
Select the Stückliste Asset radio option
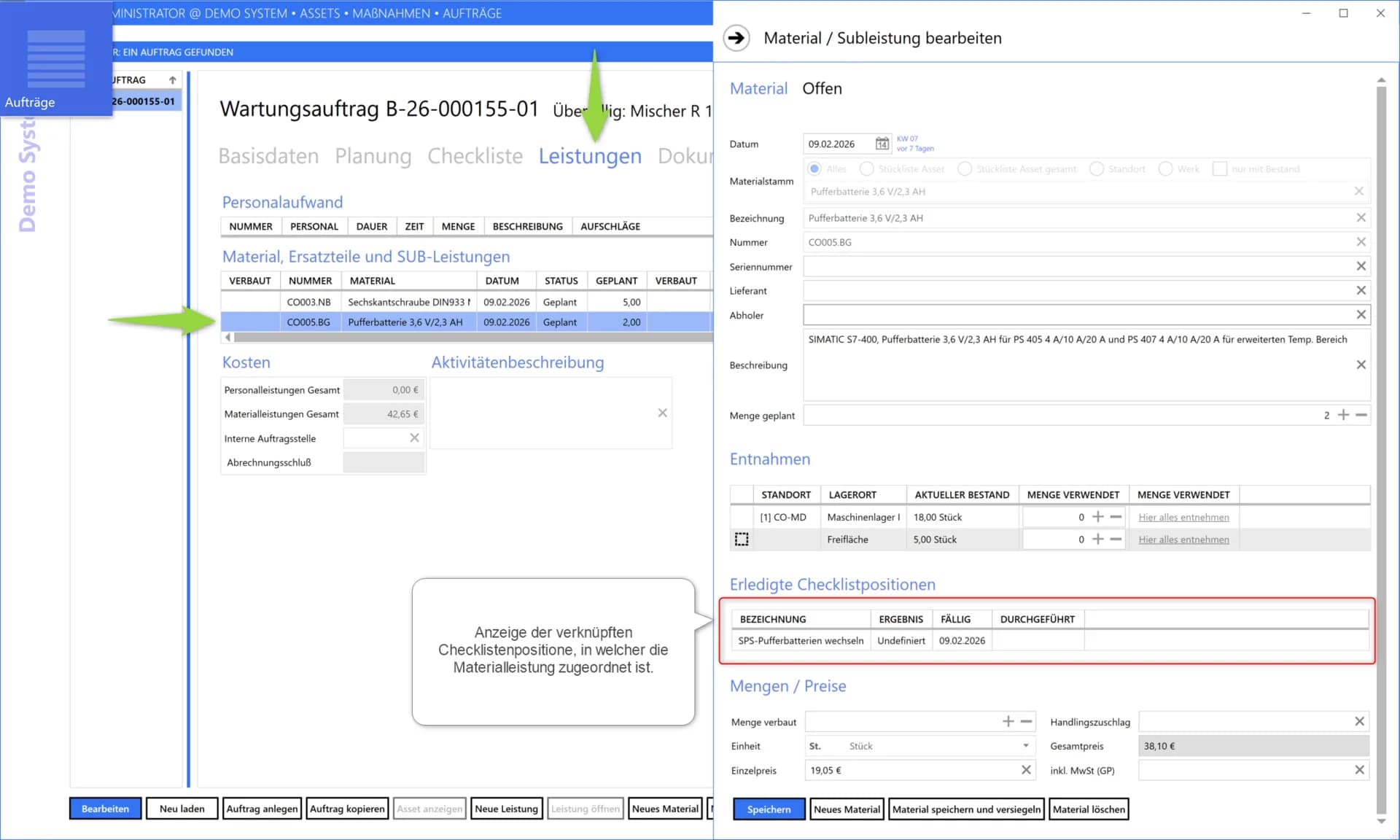tap(867, 169)
